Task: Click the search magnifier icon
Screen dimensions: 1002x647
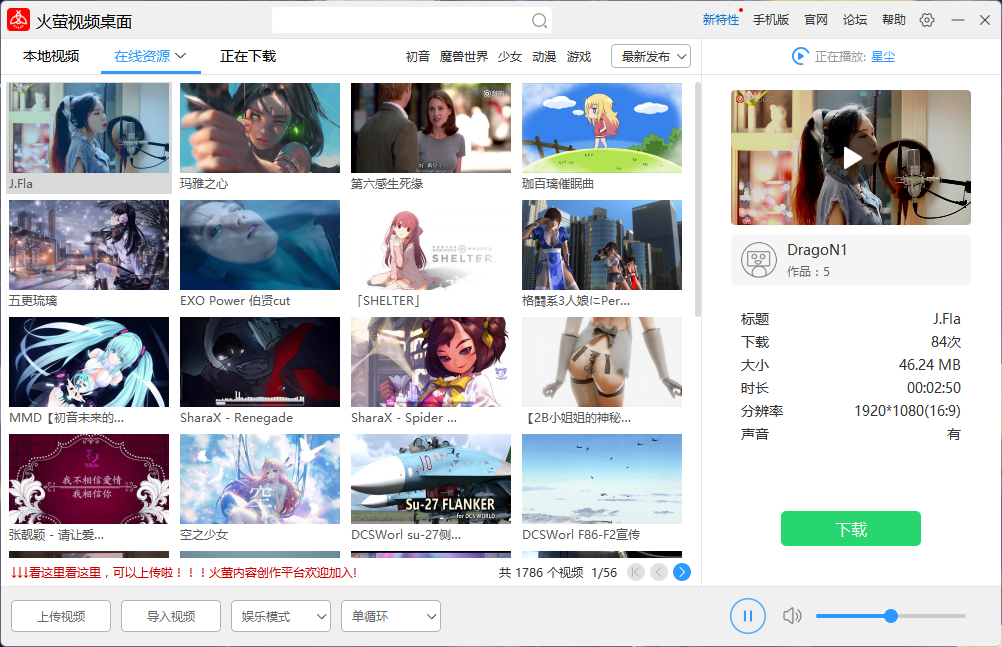Action: click(x=539, y=20)
